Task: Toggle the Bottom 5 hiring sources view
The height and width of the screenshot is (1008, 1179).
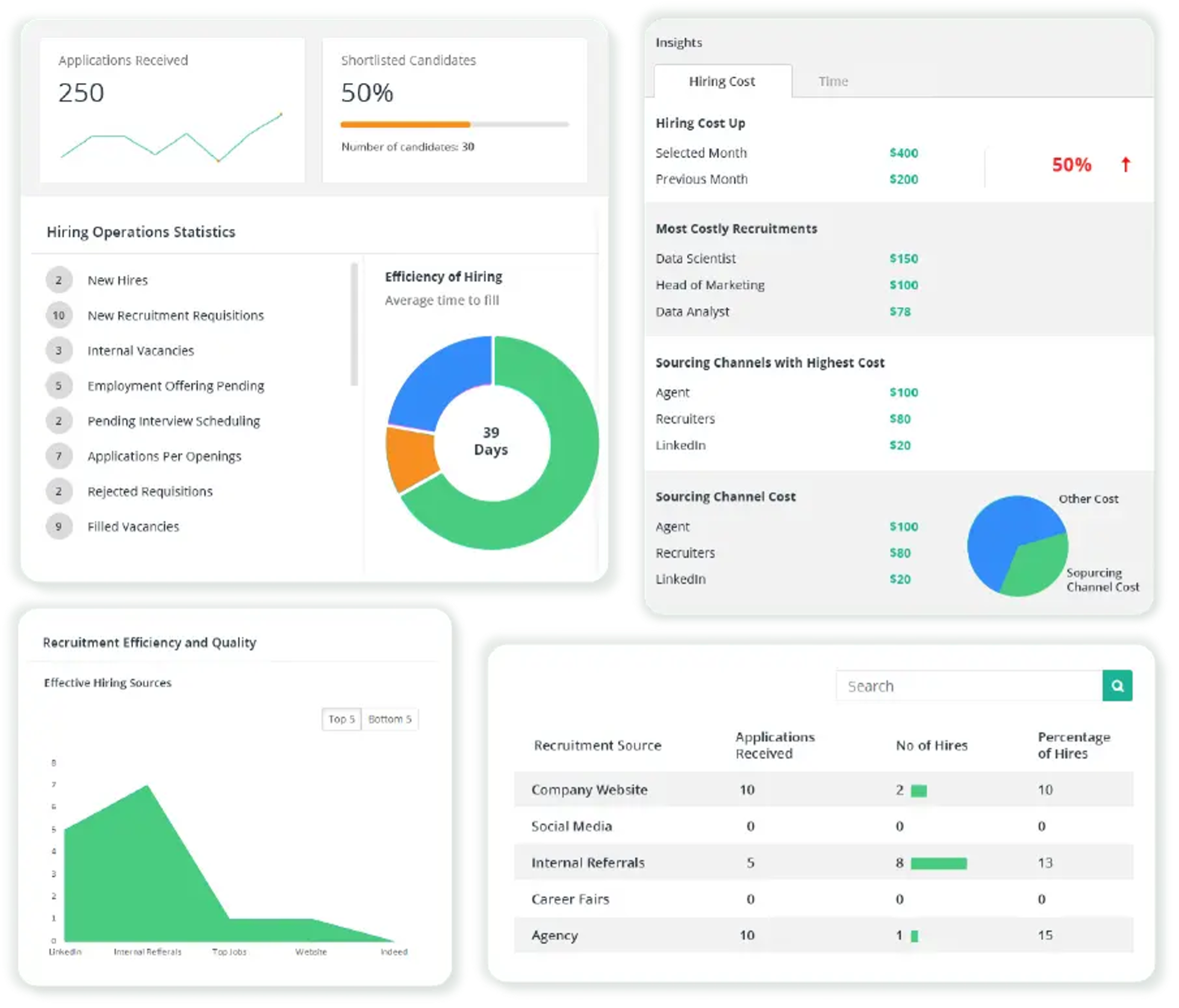Action: 390,718
